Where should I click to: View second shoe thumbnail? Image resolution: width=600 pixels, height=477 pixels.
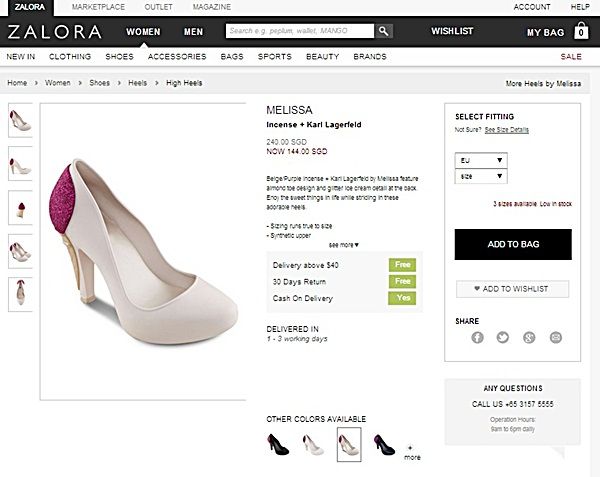(x=20, y=164)
